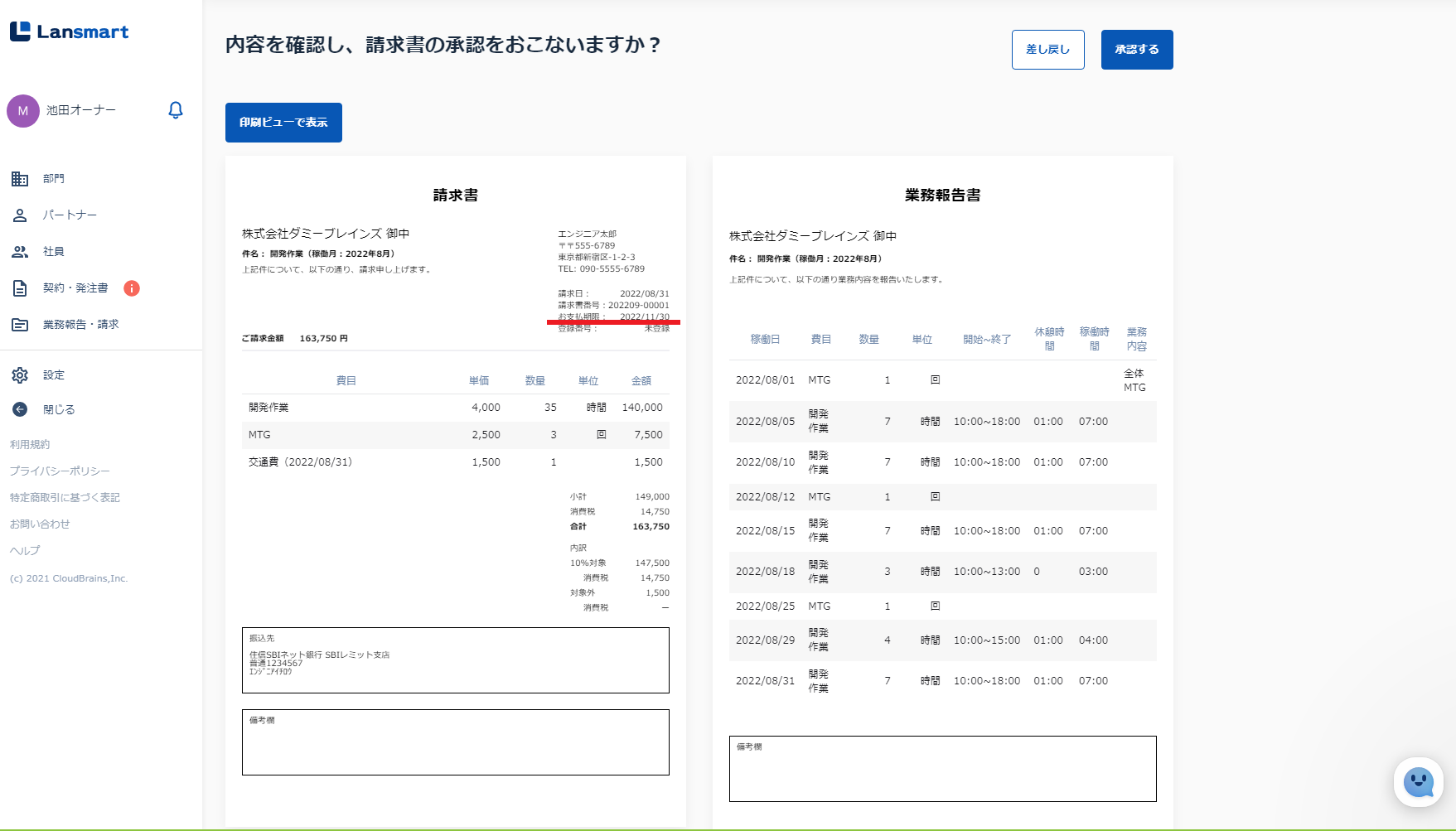Click the red alert badge beside 契約・発注書
The height and width of the screenshot is (831, 1456).
click(x=132, y=288)
